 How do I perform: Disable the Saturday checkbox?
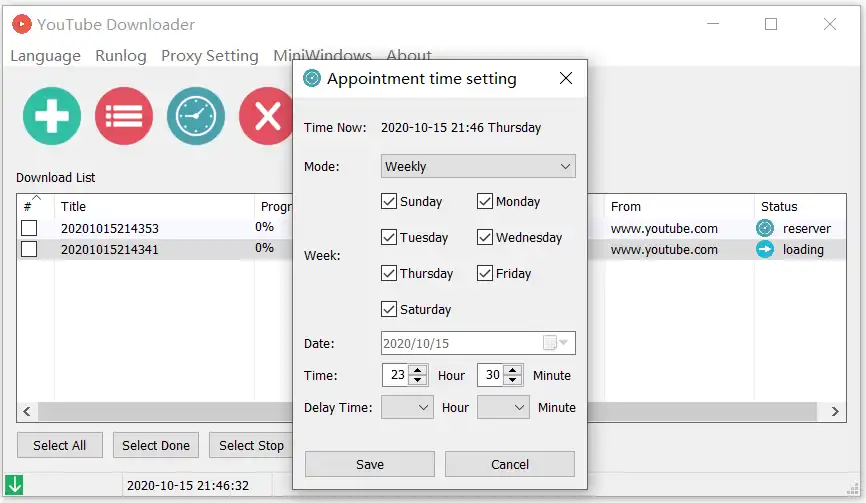coord(389,309)
